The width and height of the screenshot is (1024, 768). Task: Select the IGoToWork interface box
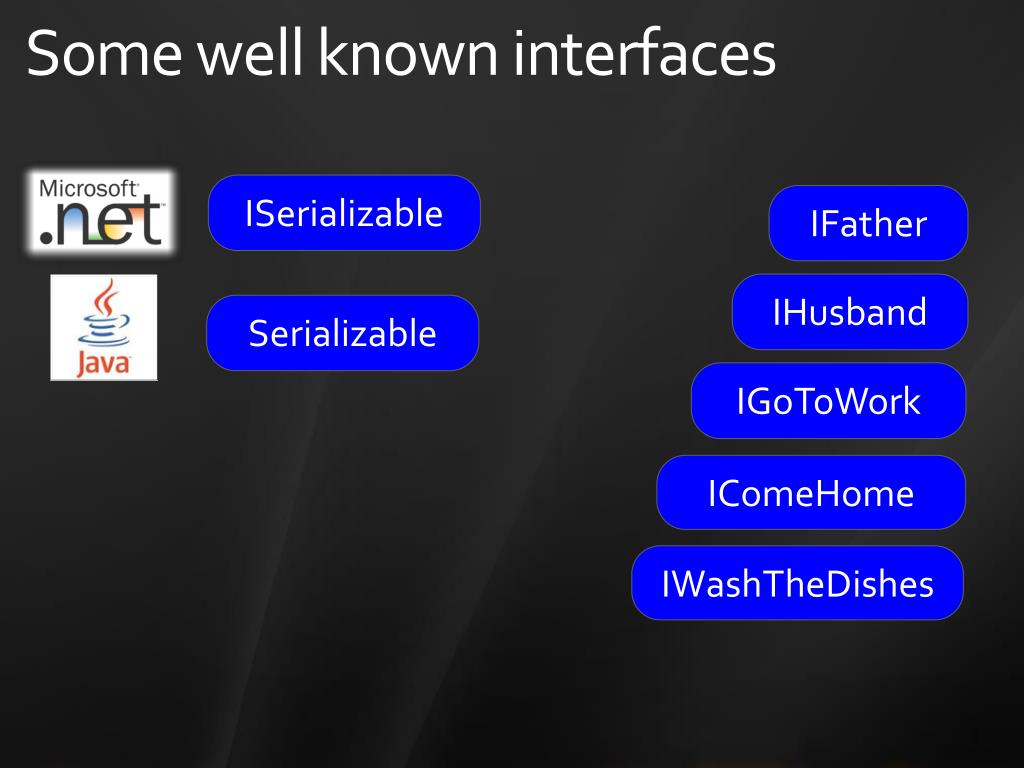pyautogui.click(x=828, y=400)
